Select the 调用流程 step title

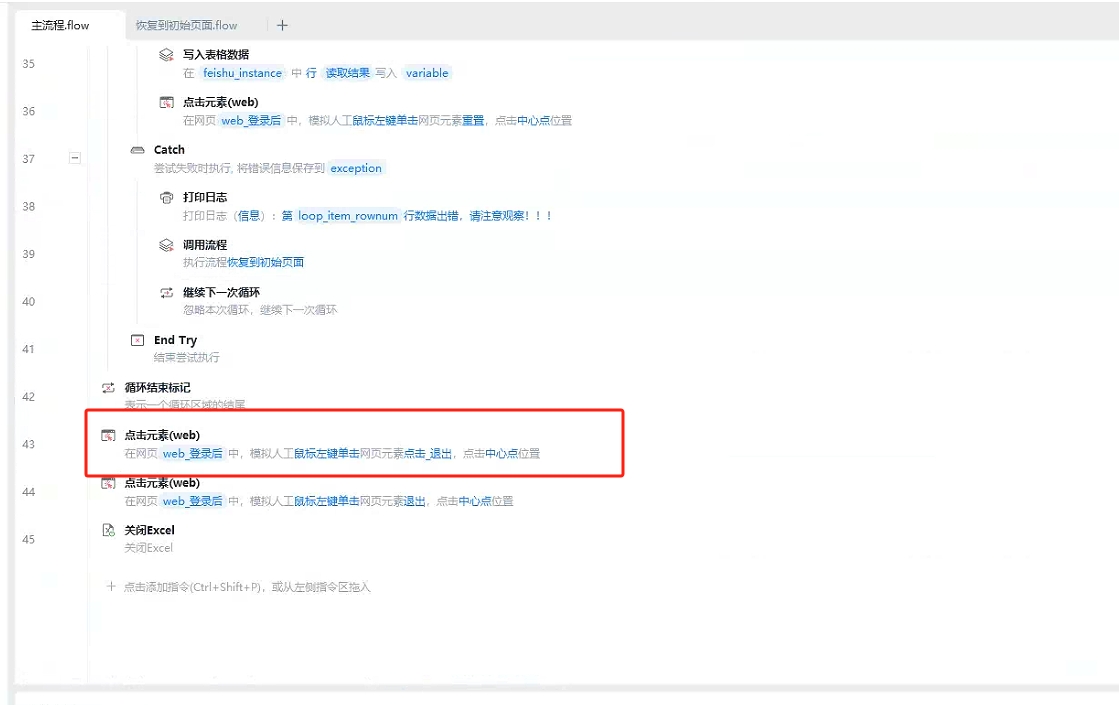(205, 245)
